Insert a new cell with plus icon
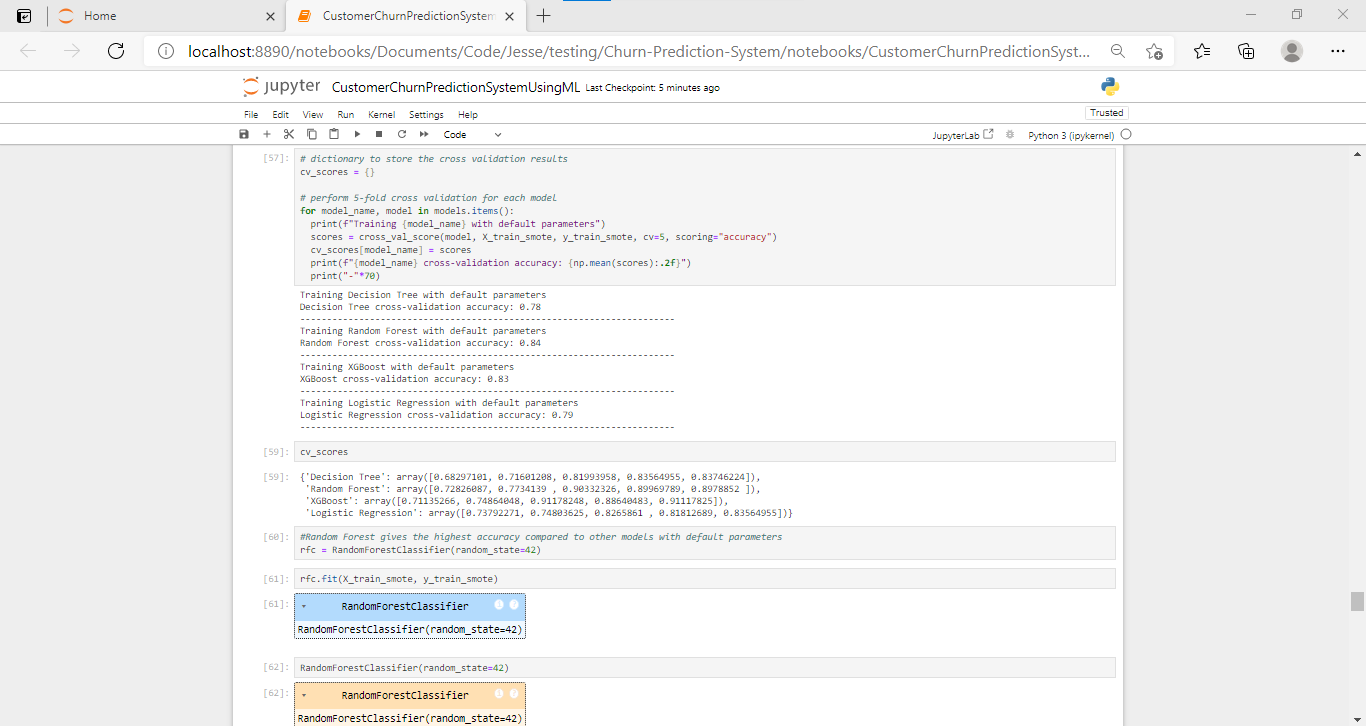Screen dimensions: 1366x726 pos(267,133)
